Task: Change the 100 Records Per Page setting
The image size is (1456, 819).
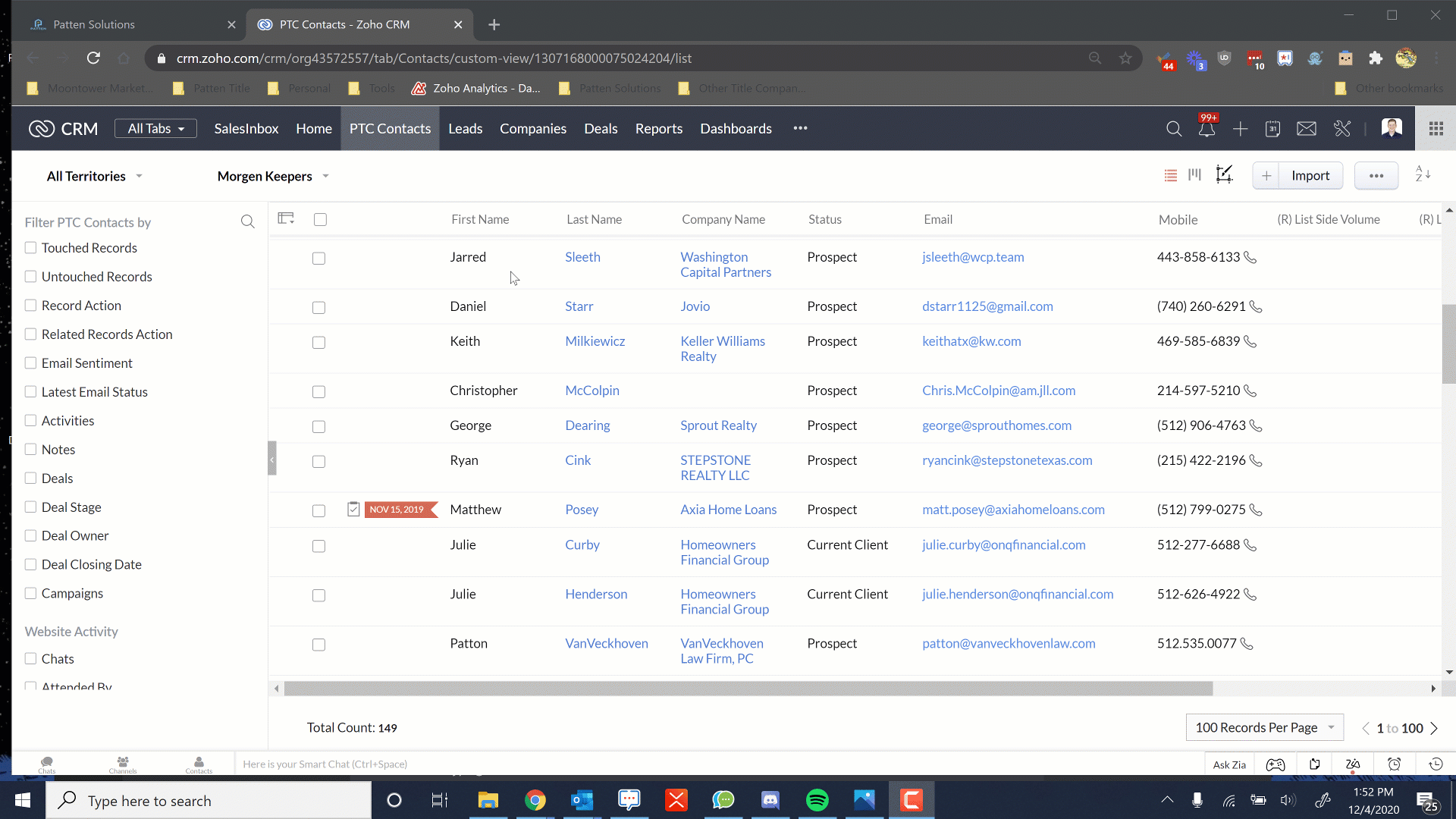Action: [1264, 726]
